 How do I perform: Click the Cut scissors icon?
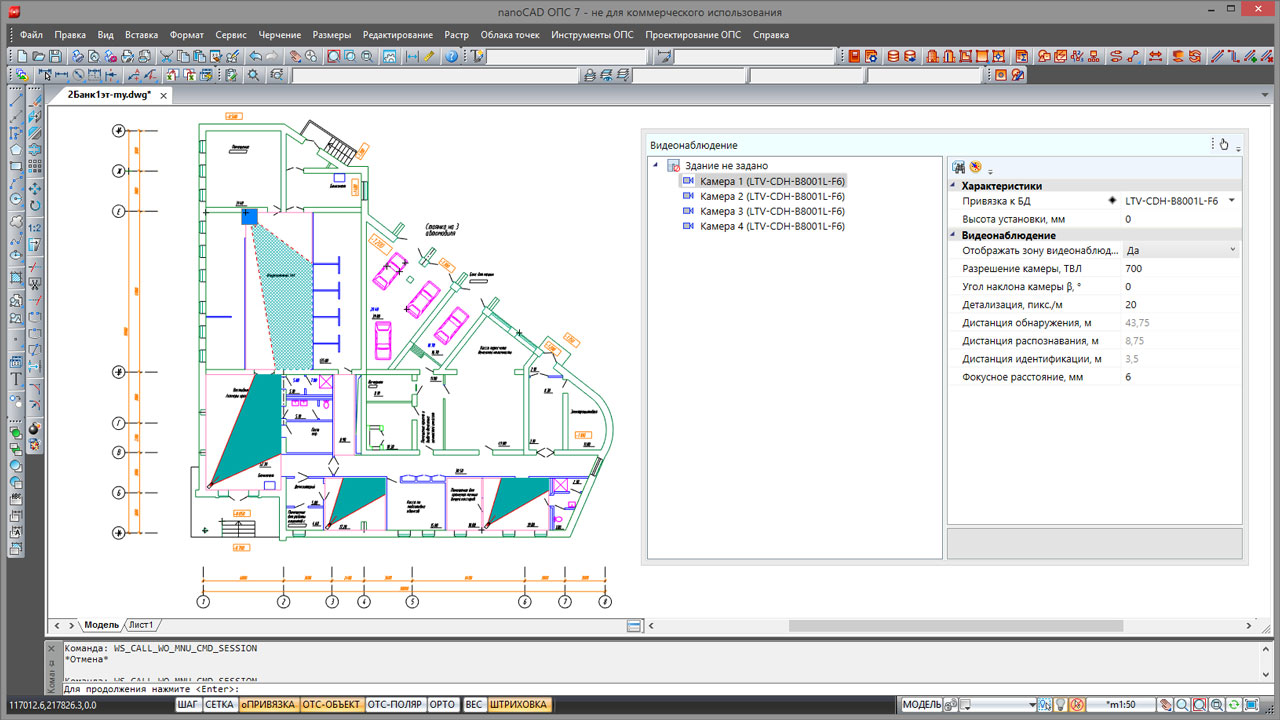tap(167, 57)
